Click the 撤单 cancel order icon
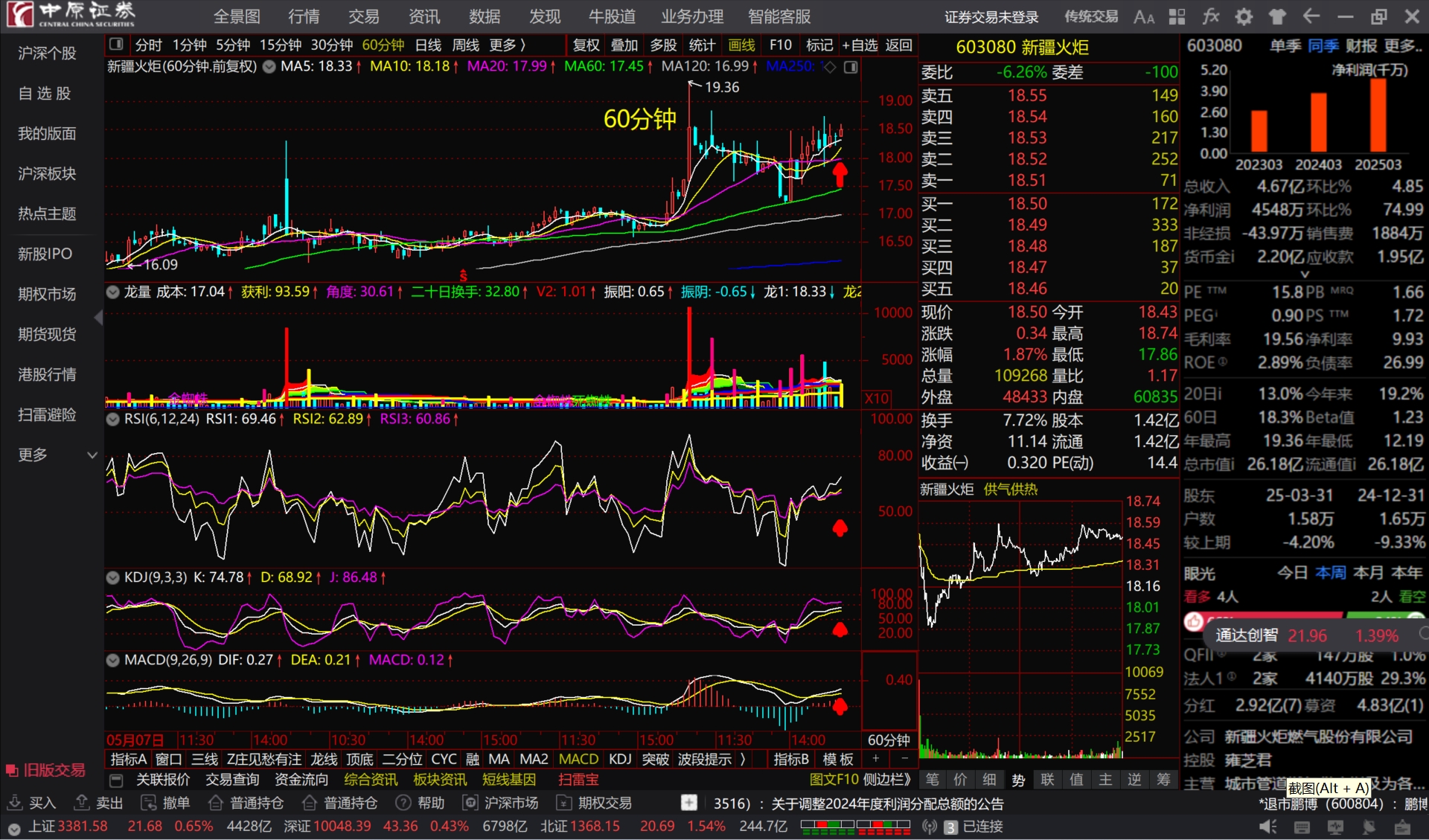1429x840 pixels. (149, 803)
